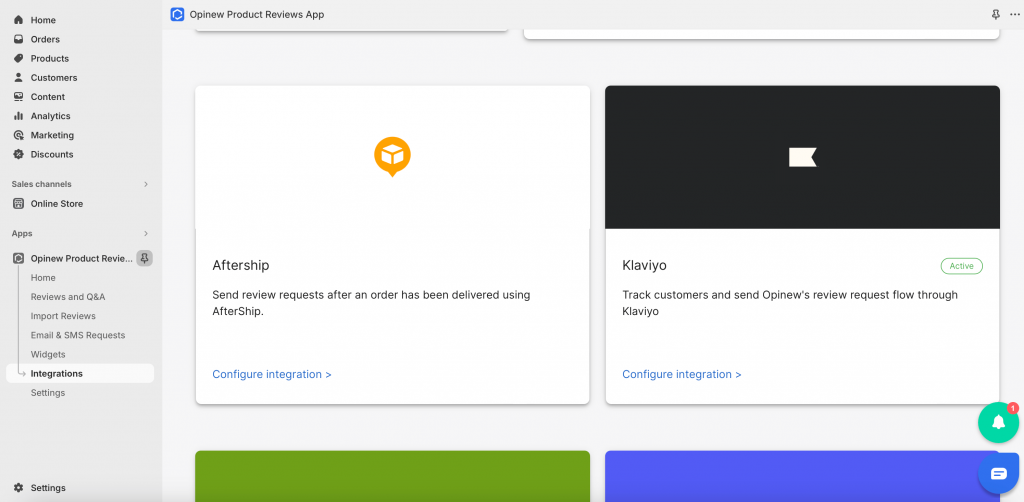Configure the Aftership integration
The width and height of the screenshot is (1024, 502).
[x=272, y=374]
